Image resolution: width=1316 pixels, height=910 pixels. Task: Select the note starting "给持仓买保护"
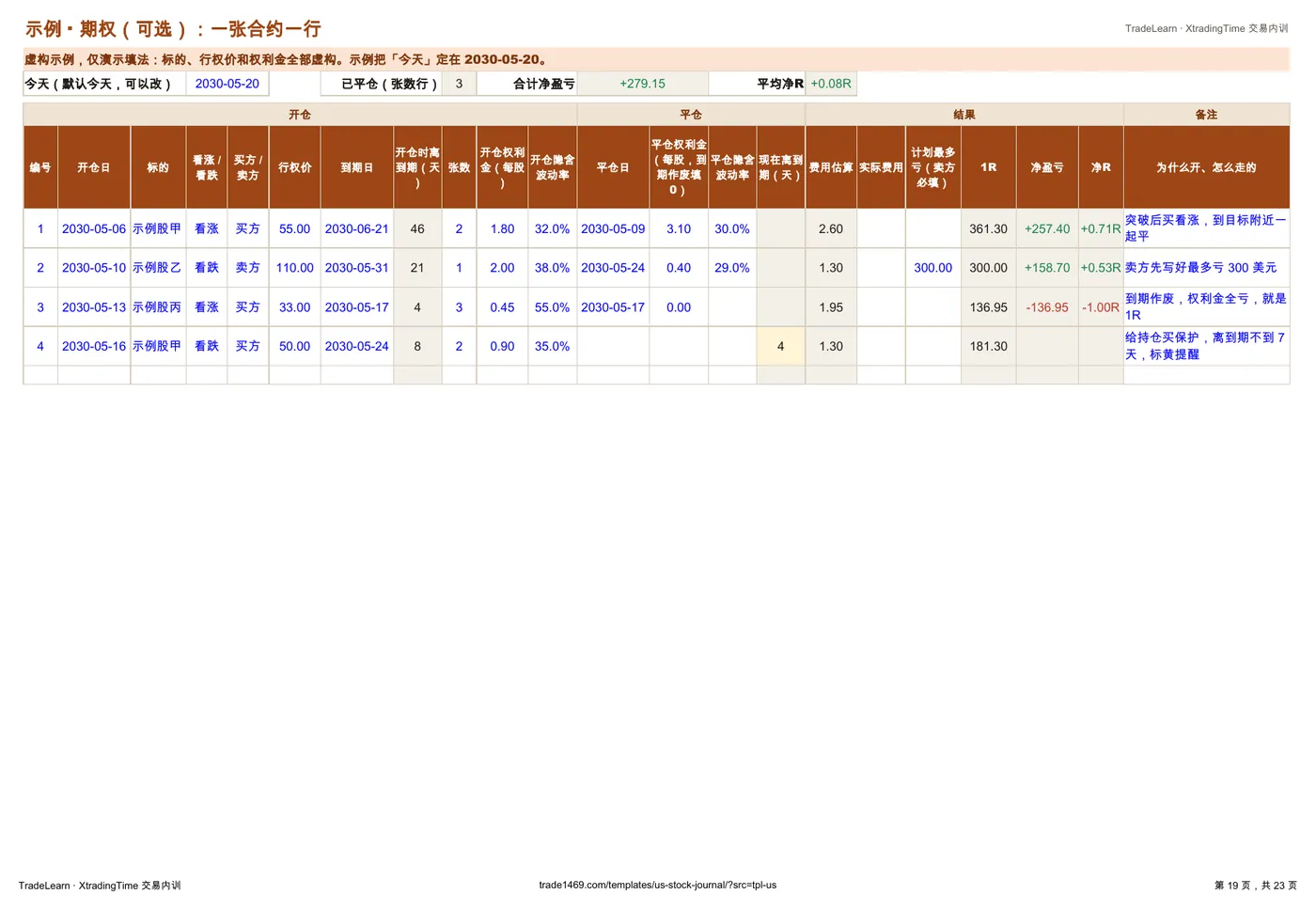(1205, 346)
